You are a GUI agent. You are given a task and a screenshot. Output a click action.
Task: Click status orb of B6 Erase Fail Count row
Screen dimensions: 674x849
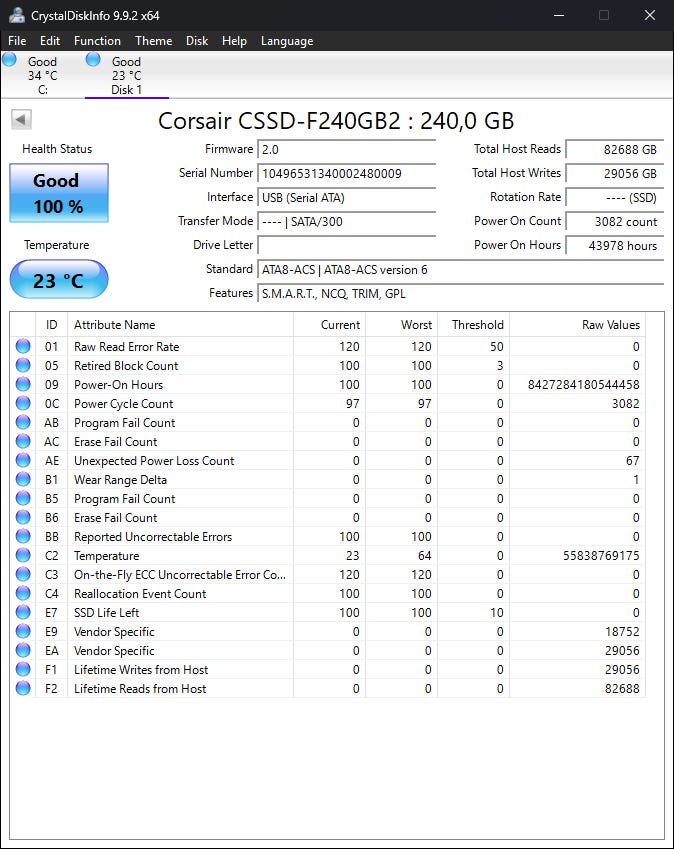coord(23,517)
